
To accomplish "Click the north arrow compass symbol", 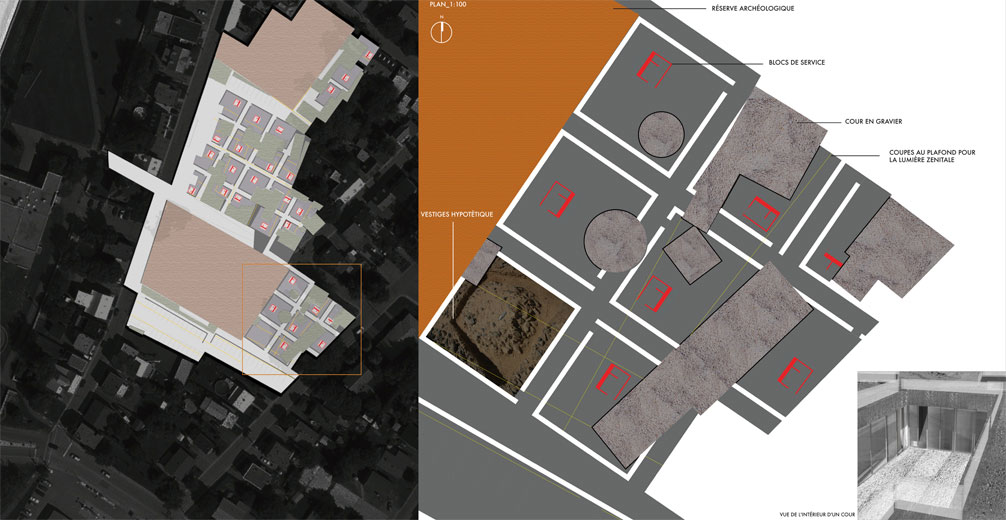I will (439, 32).
